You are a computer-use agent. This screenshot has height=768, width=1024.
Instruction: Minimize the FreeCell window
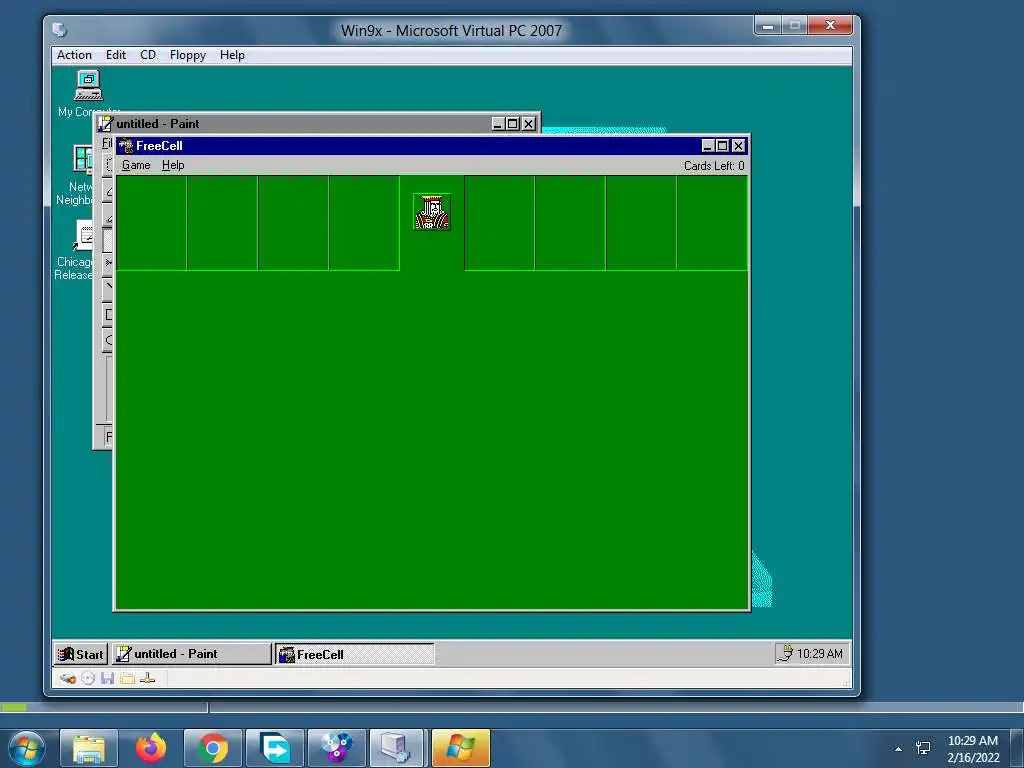[x=708, y=146]
